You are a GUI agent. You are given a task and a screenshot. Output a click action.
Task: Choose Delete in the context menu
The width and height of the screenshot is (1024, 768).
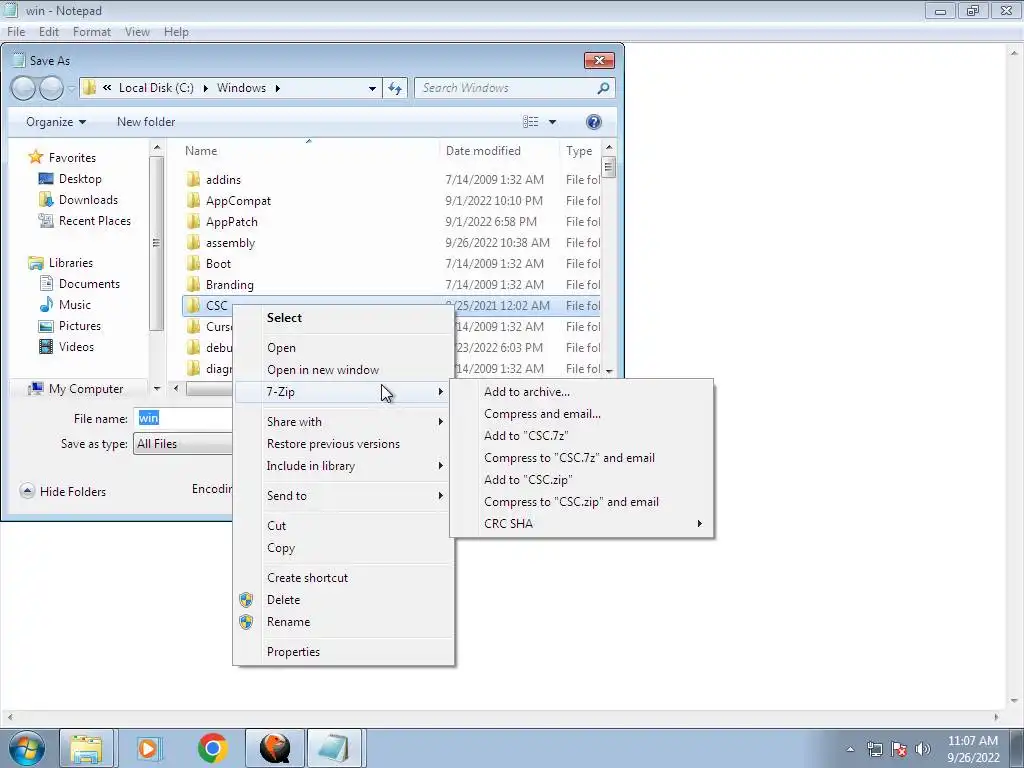pos(344,600)
